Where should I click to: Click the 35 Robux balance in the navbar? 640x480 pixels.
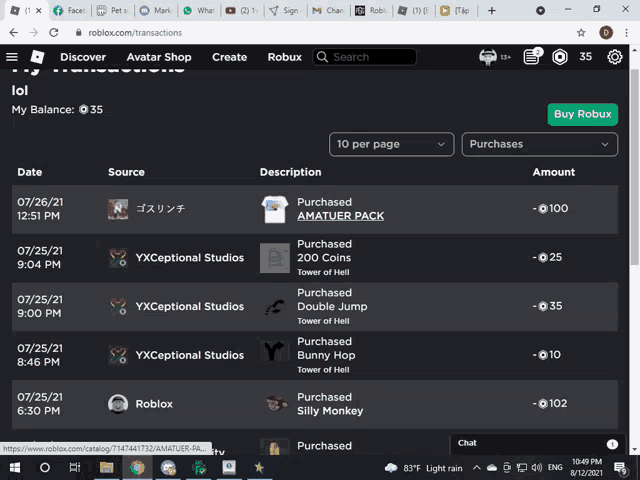coord(585,57)
